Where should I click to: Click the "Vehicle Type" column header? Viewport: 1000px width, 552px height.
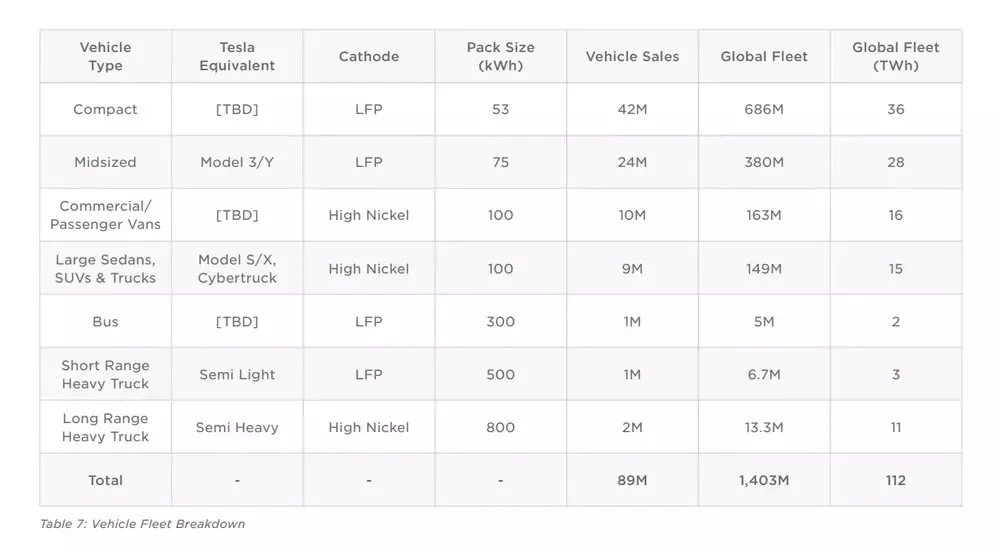click(105, 56)
